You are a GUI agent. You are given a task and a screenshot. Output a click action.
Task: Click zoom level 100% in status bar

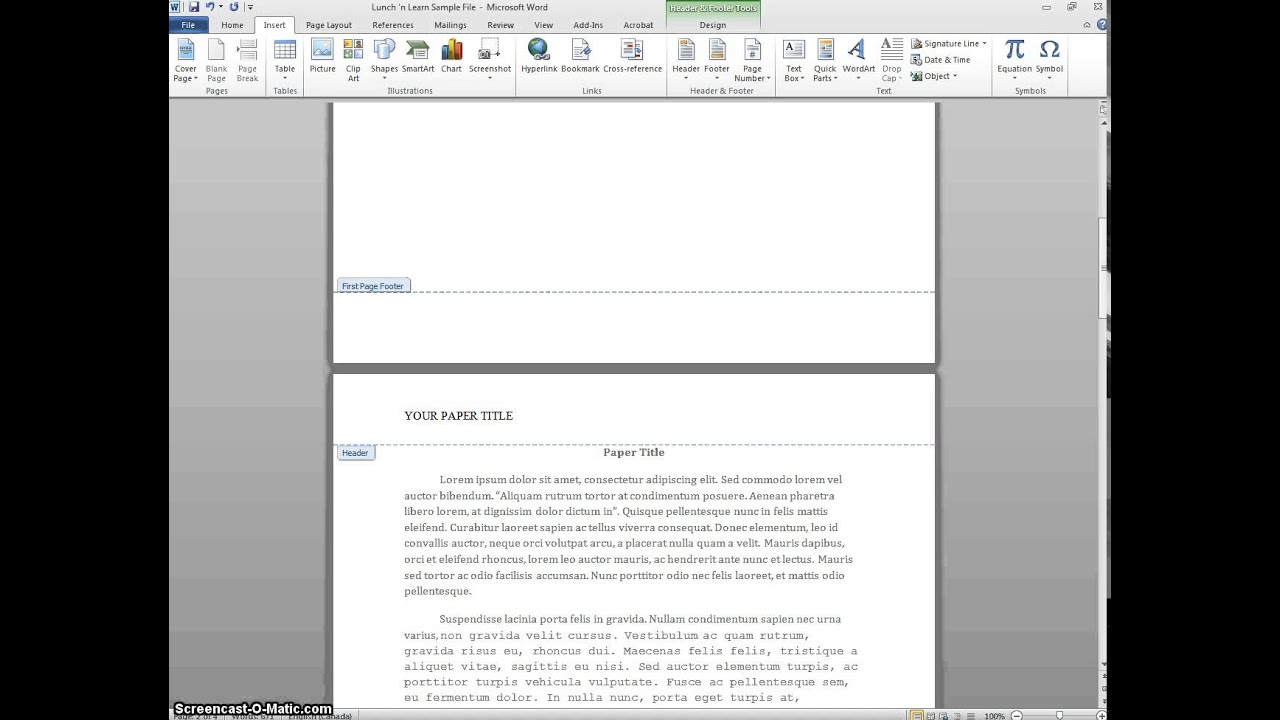tap(994, 716)
